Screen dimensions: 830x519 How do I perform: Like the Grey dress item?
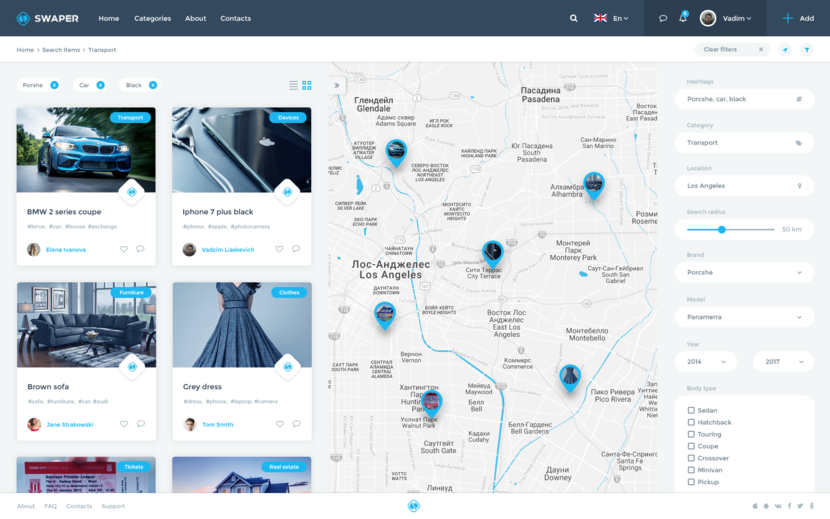pyautogui.click(x=279, y=424)
